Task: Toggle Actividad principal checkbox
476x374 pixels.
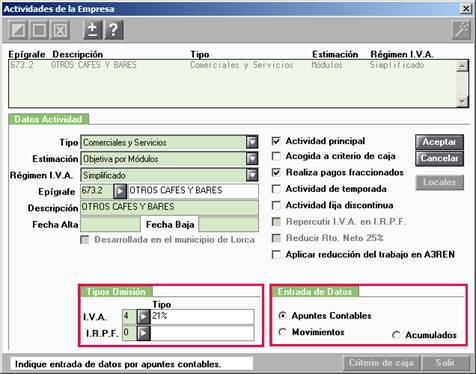Action: 276,141
